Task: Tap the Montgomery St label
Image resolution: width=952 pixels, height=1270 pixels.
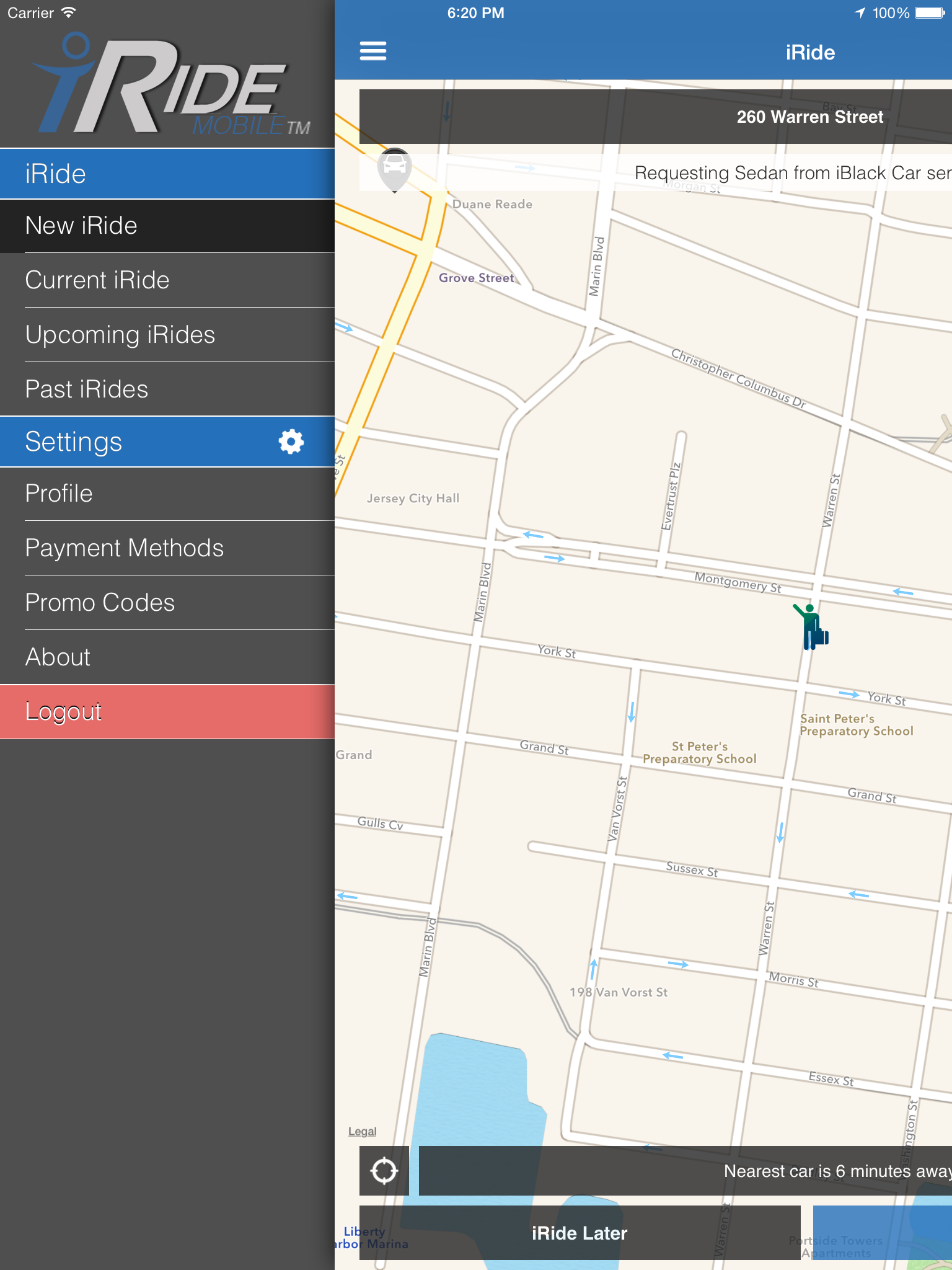Action: click(x=738, y=582)
